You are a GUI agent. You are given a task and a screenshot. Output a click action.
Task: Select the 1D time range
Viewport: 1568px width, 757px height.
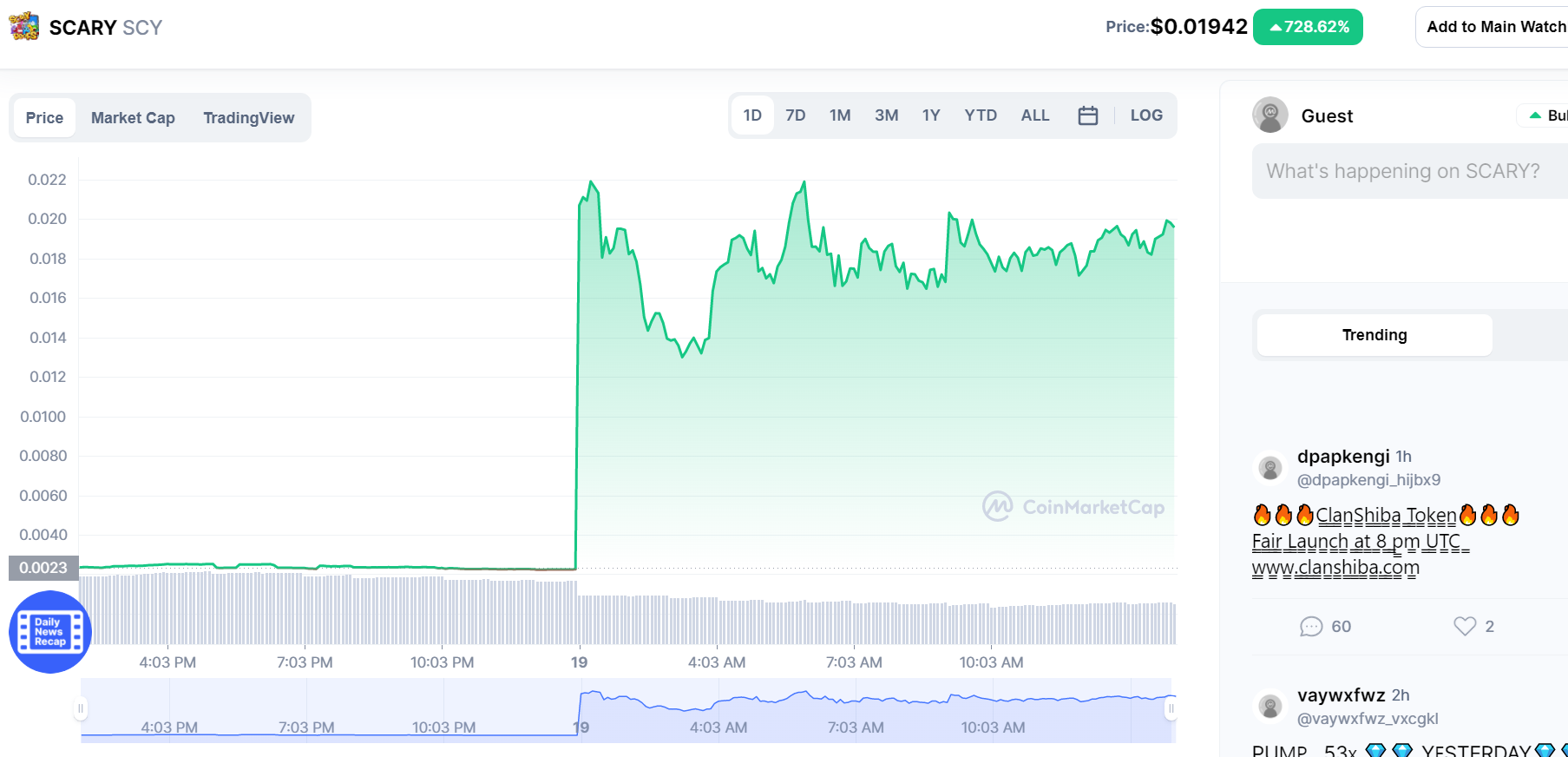point(752,115)
